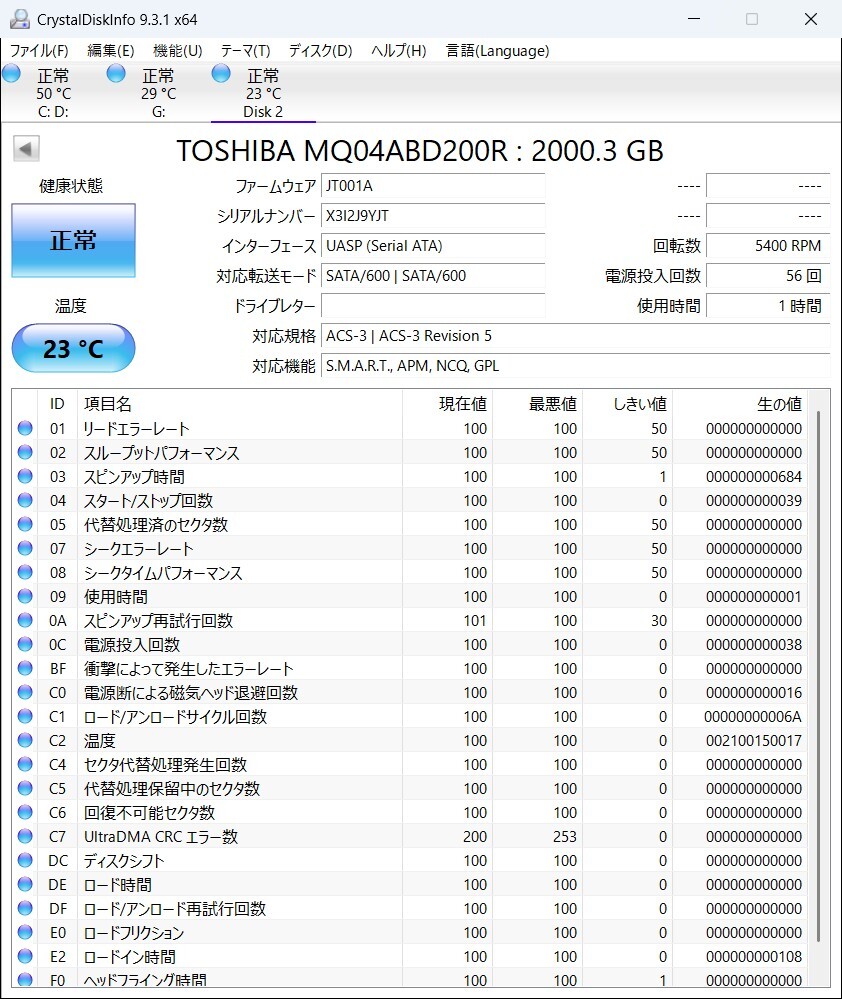Click status icon of row C0 電源断による磁気ヘッド退避回数

[25, 692]
